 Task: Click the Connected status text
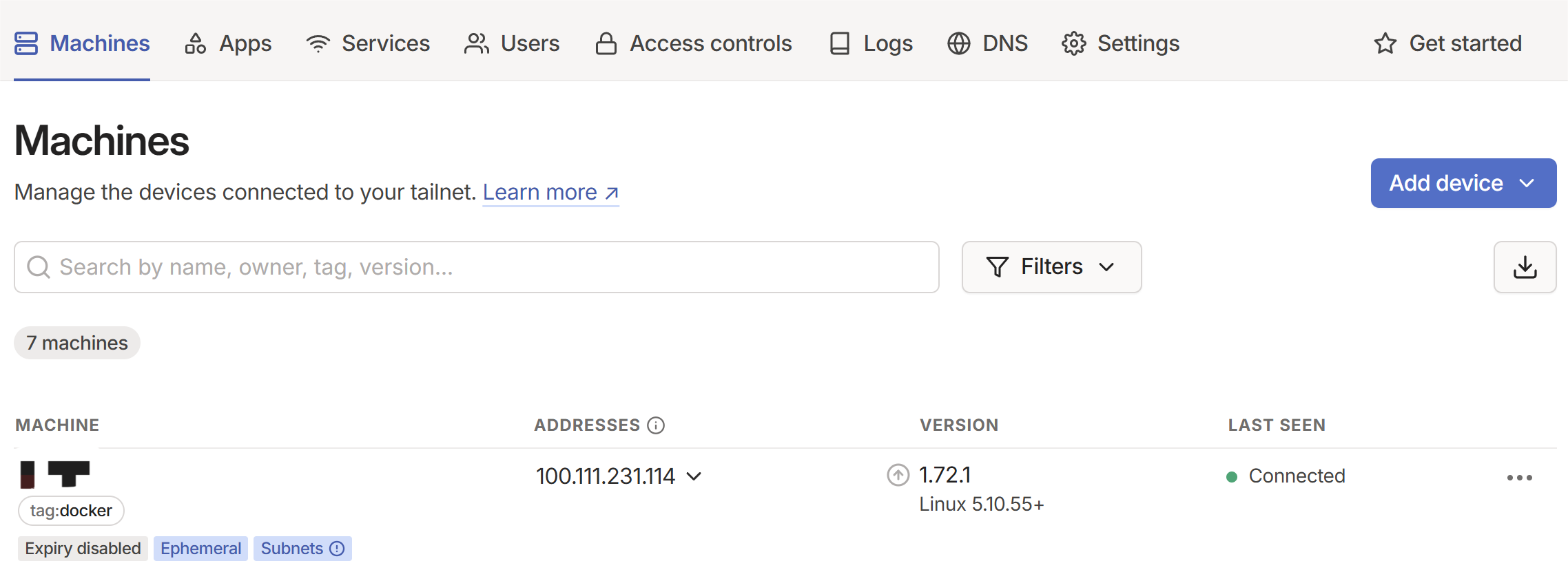(x=1297, y=476)
